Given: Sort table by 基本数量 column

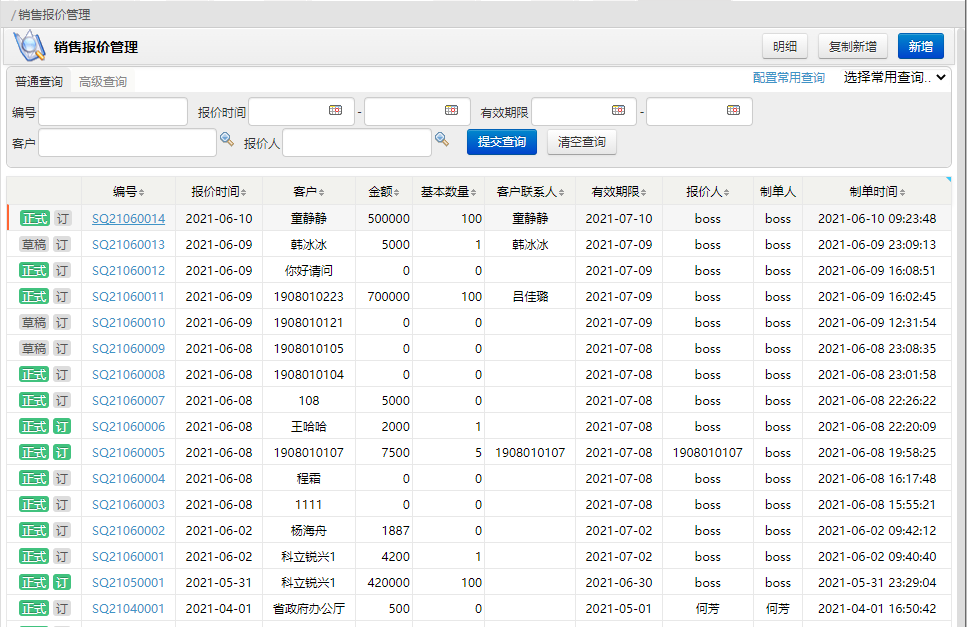Looking at the screenshot, I should pyautogui.click(x=448, y=192).
